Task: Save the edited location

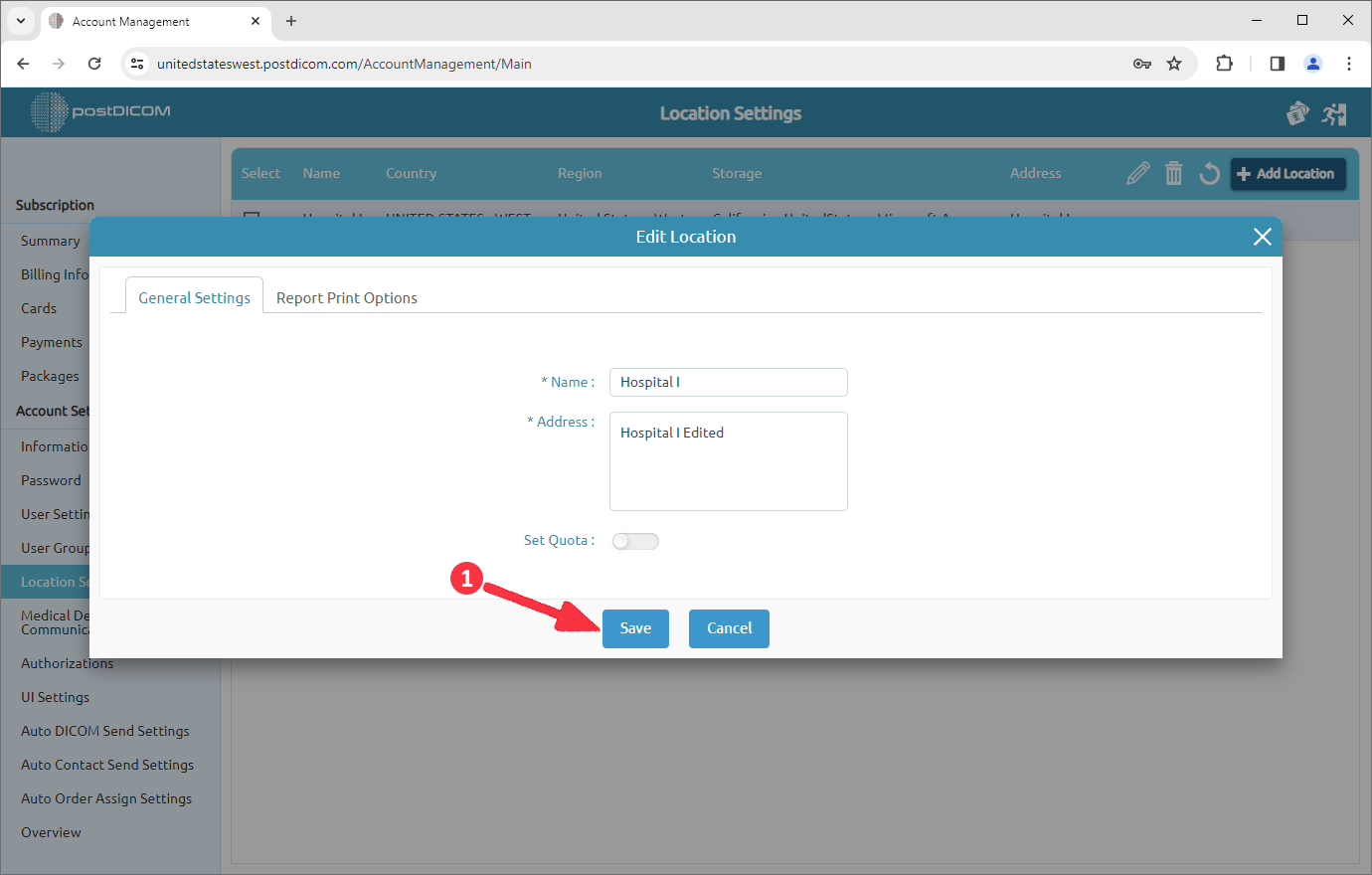Action: 635,628
